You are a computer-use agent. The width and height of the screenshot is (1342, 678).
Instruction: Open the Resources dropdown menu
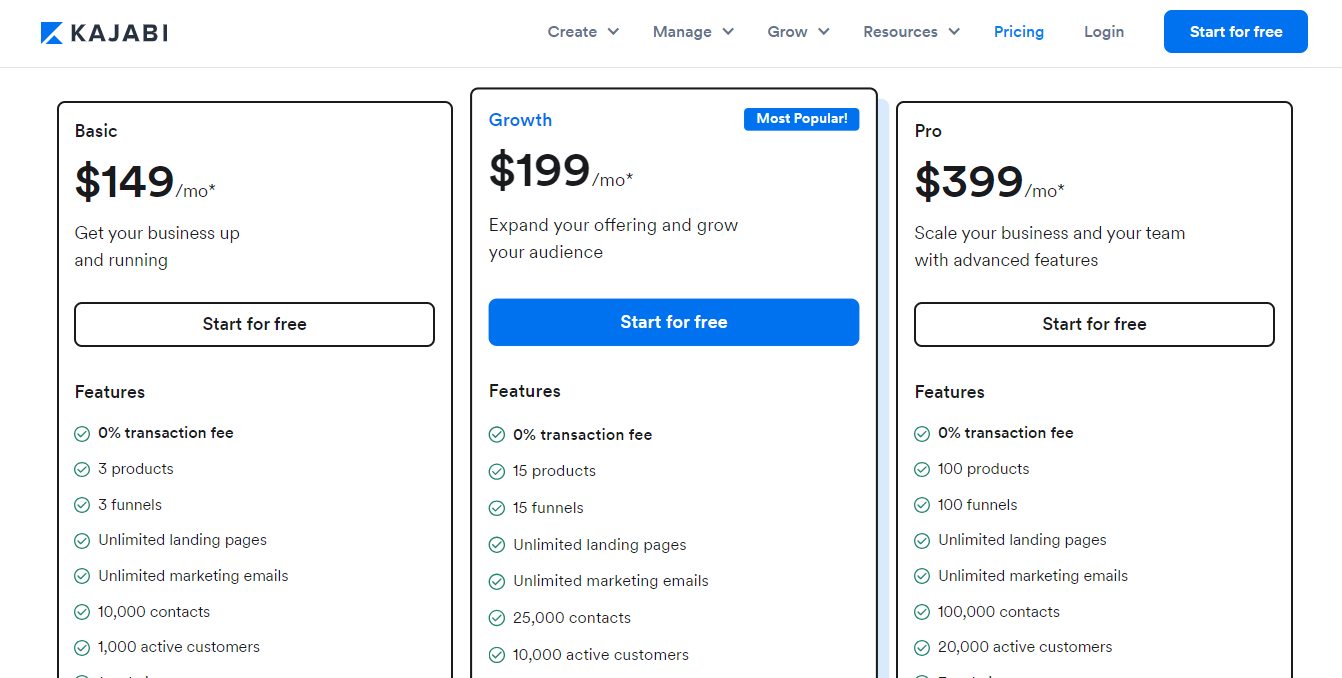click(911, 32)
